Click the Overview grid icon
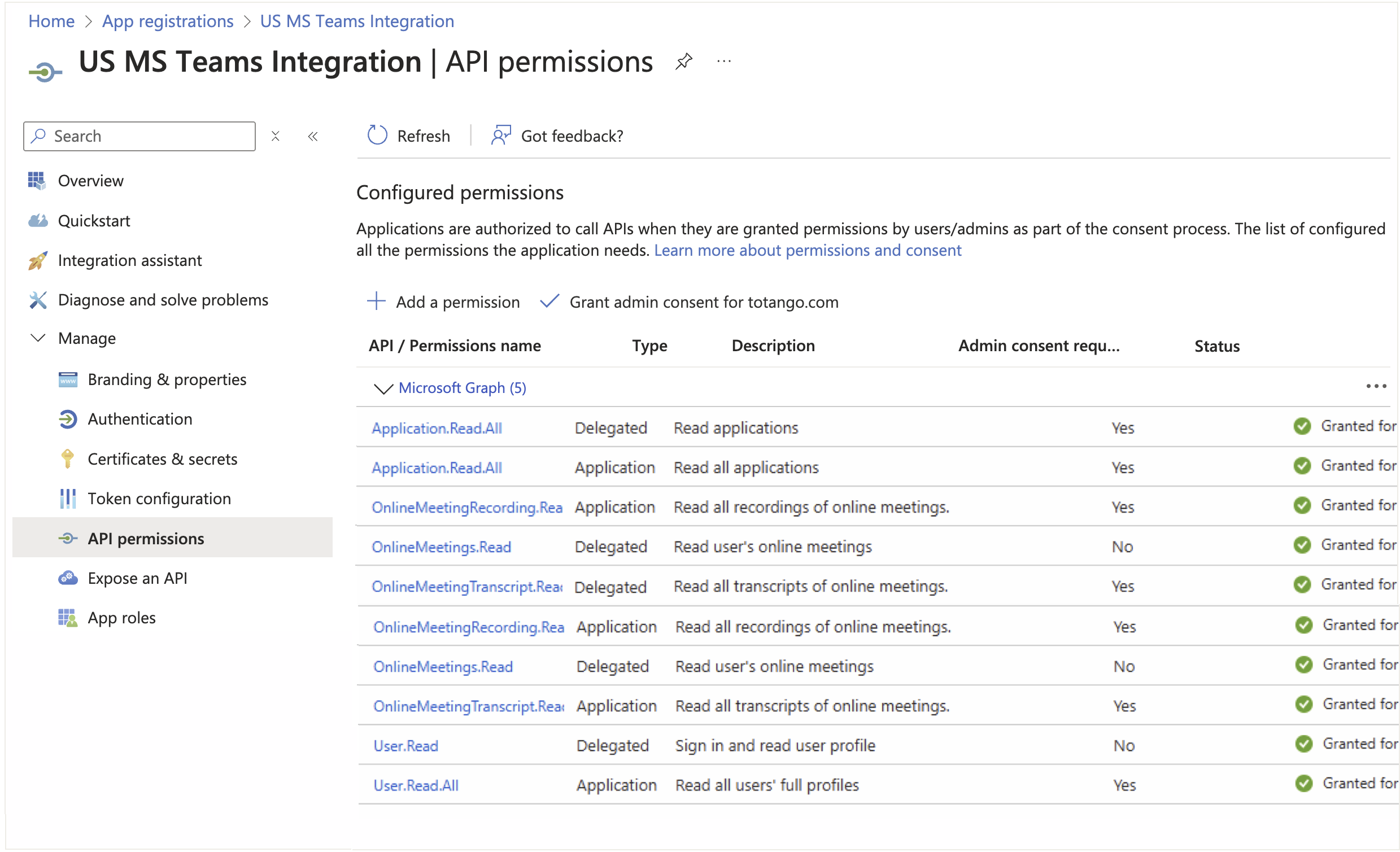Image resolution: width=1400 pixels, height=852 pixels. 37,181
